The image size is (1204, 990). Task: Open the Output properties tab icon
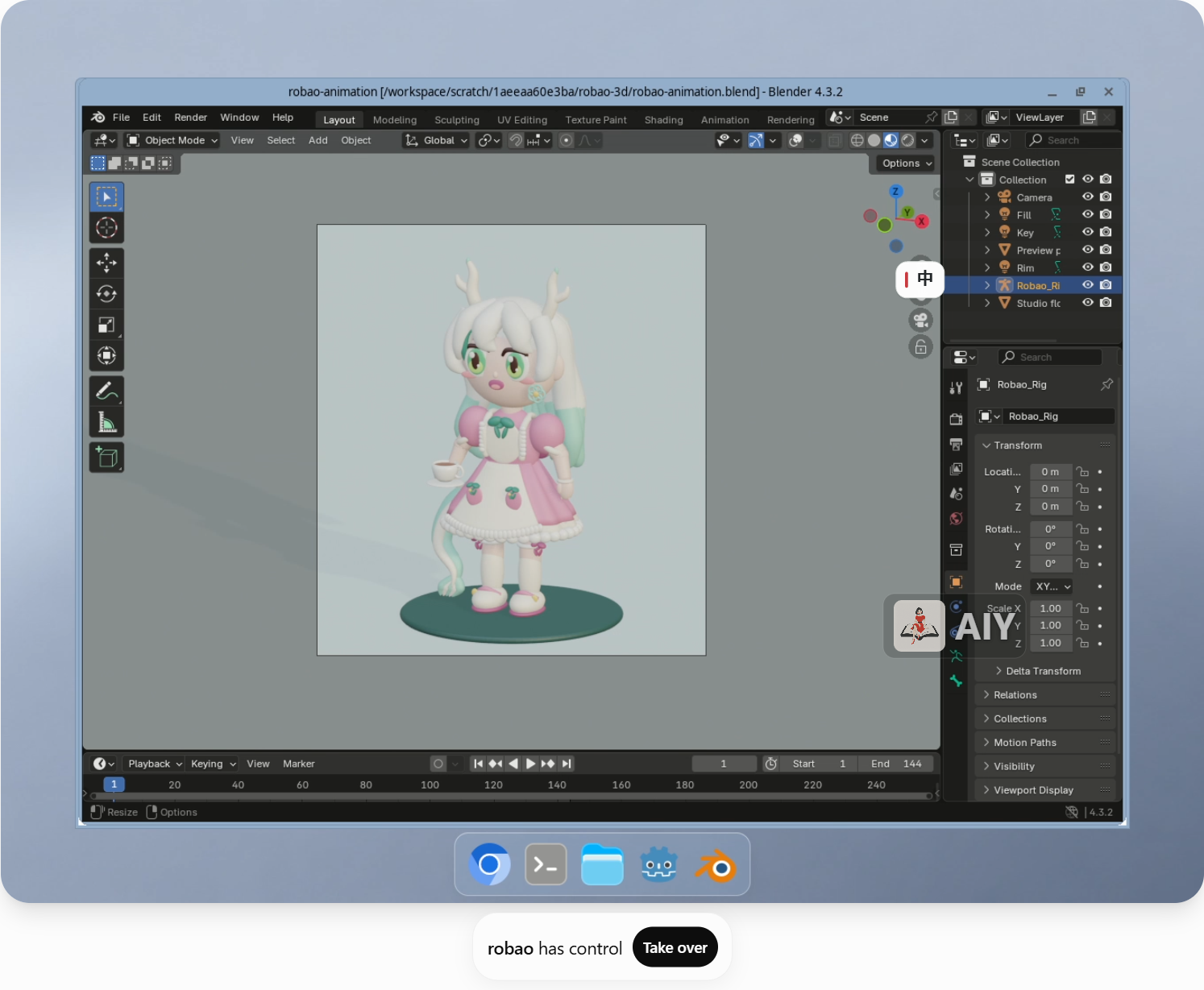956,444
